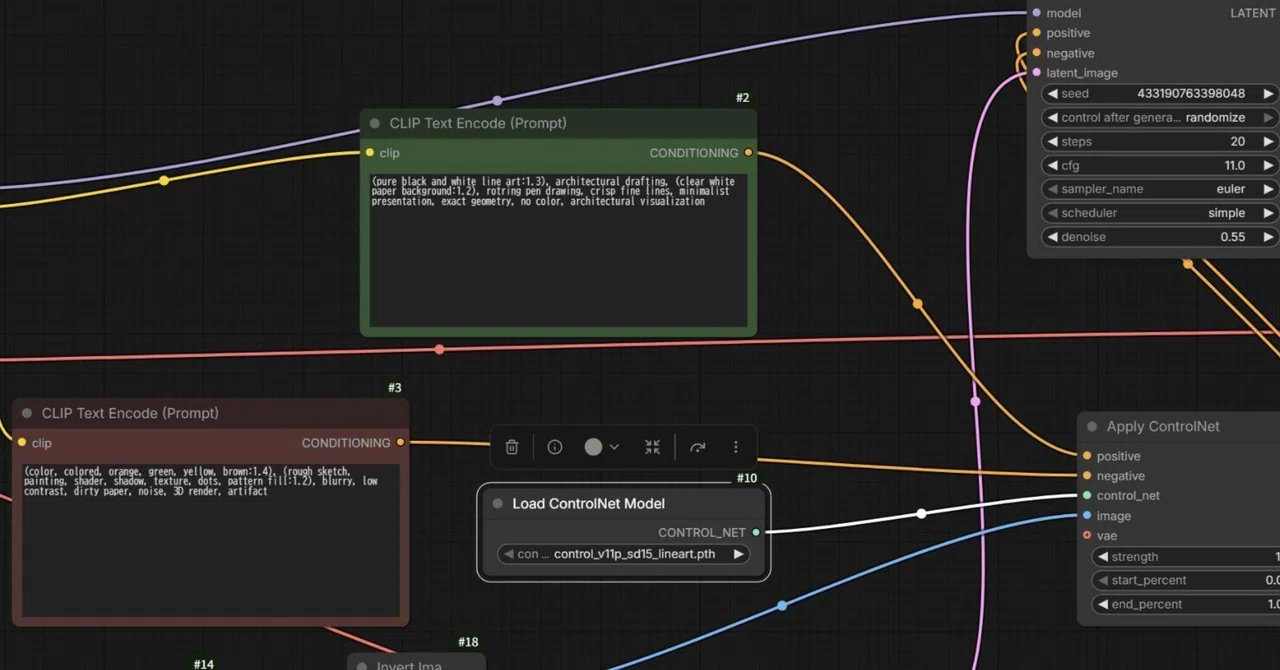Decrease denoise with the left arrow
1280x670 pixels.
(x=1053, y=237)
